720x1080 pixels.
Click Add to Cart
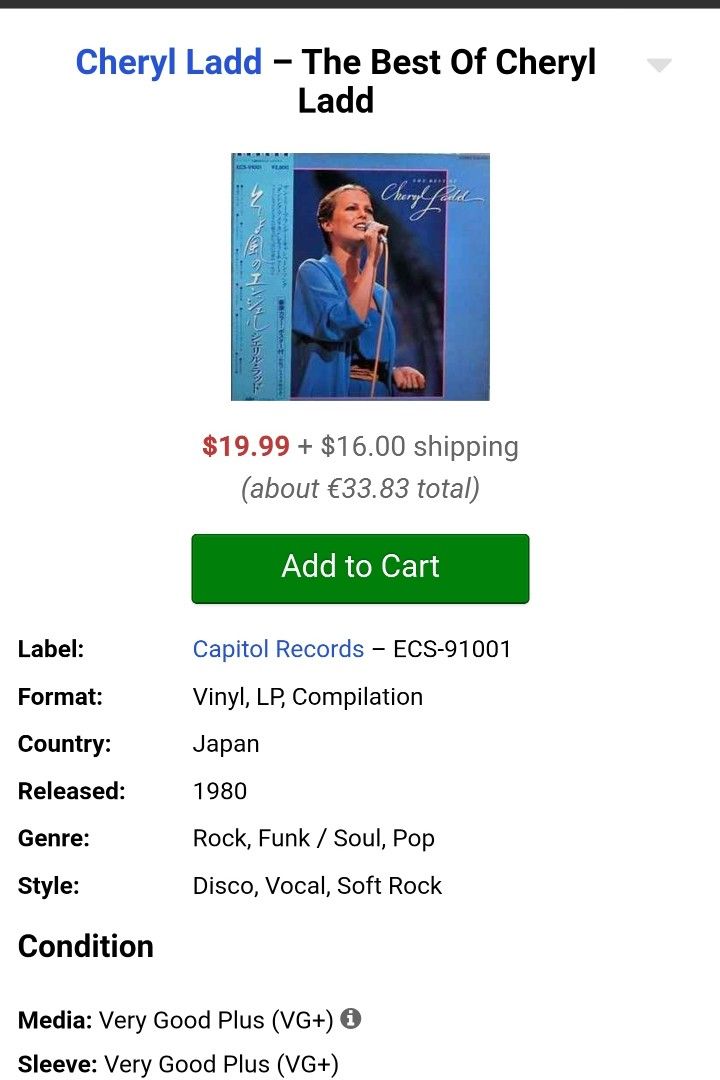(360, 567)
